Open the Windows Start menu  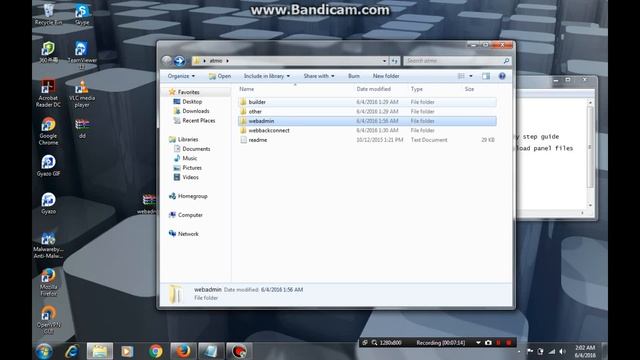(x=44, y=351)
